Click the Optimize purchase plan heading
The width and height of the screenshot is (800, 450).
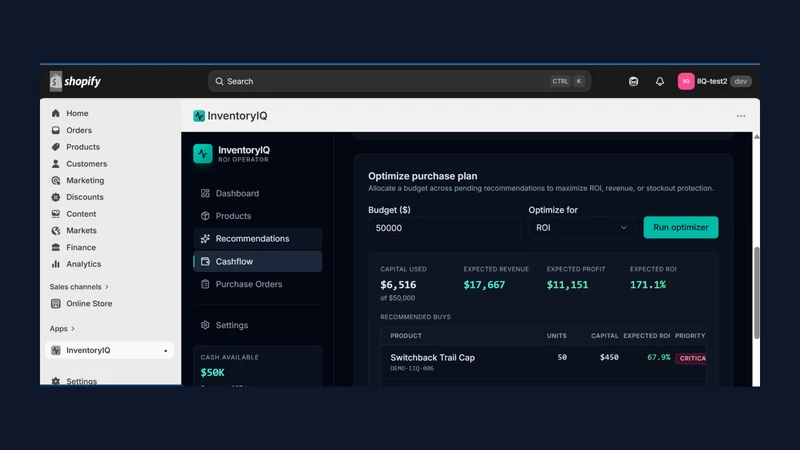(423, 176)
